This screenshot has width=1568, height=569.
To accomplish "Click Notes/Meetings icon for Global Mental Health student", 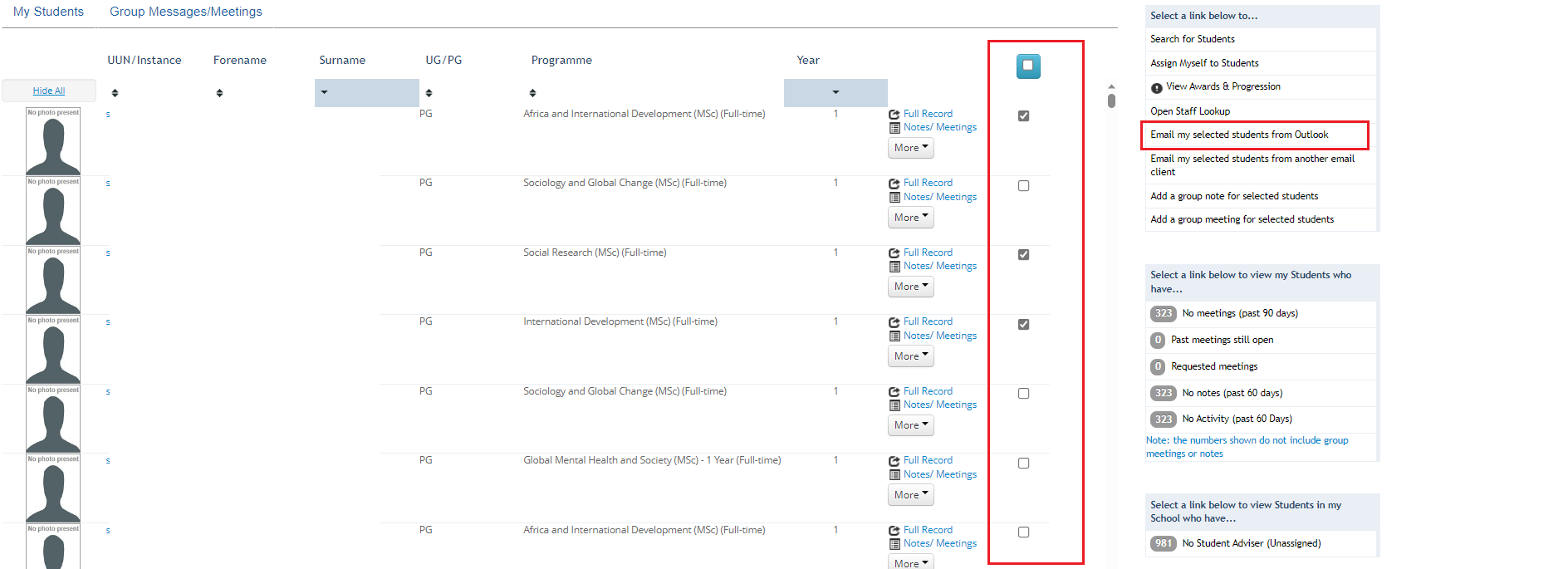I will [894, 475].
